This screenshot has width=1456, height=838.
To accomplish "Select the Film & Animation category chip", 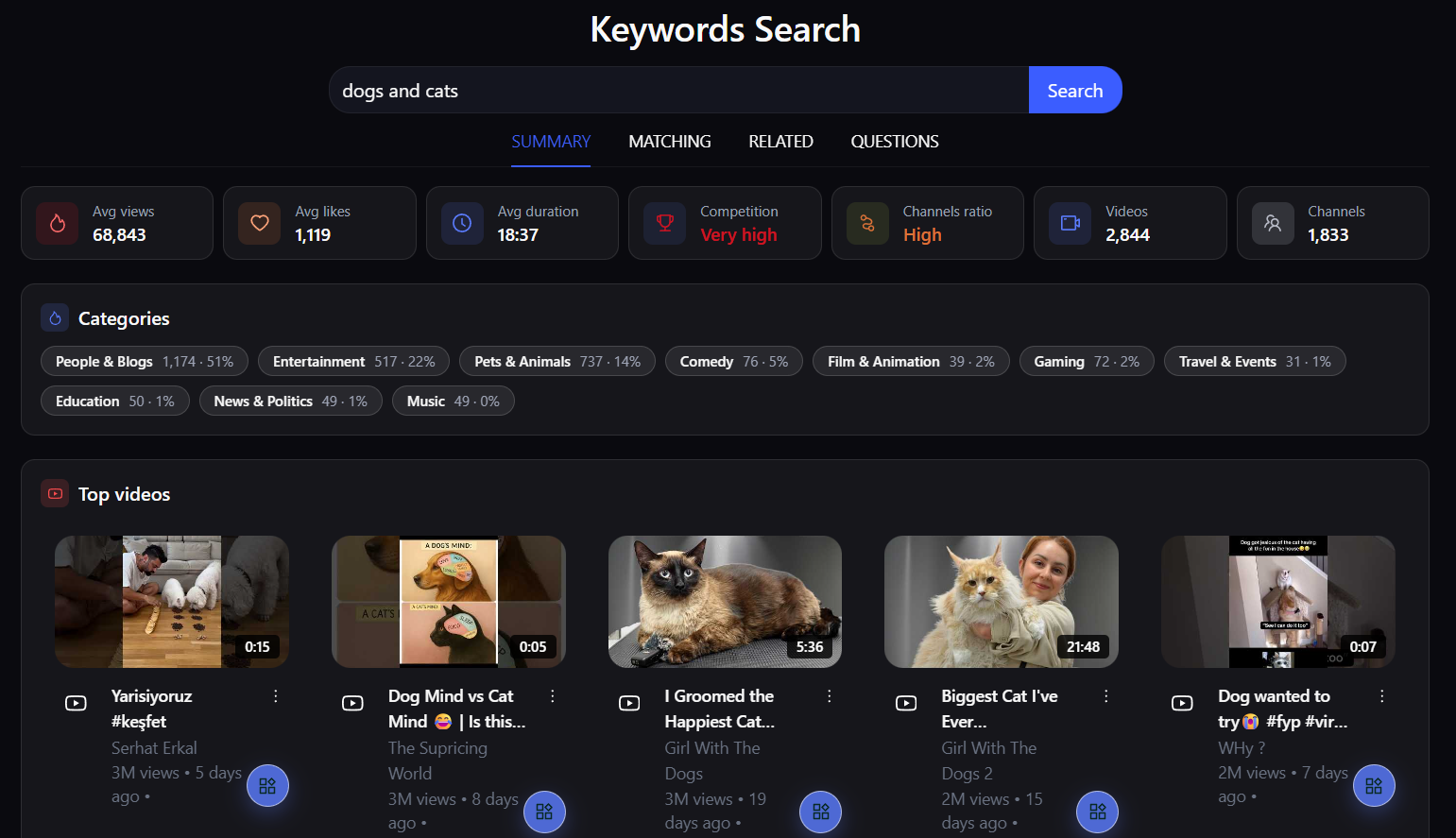I will point(911,362).
